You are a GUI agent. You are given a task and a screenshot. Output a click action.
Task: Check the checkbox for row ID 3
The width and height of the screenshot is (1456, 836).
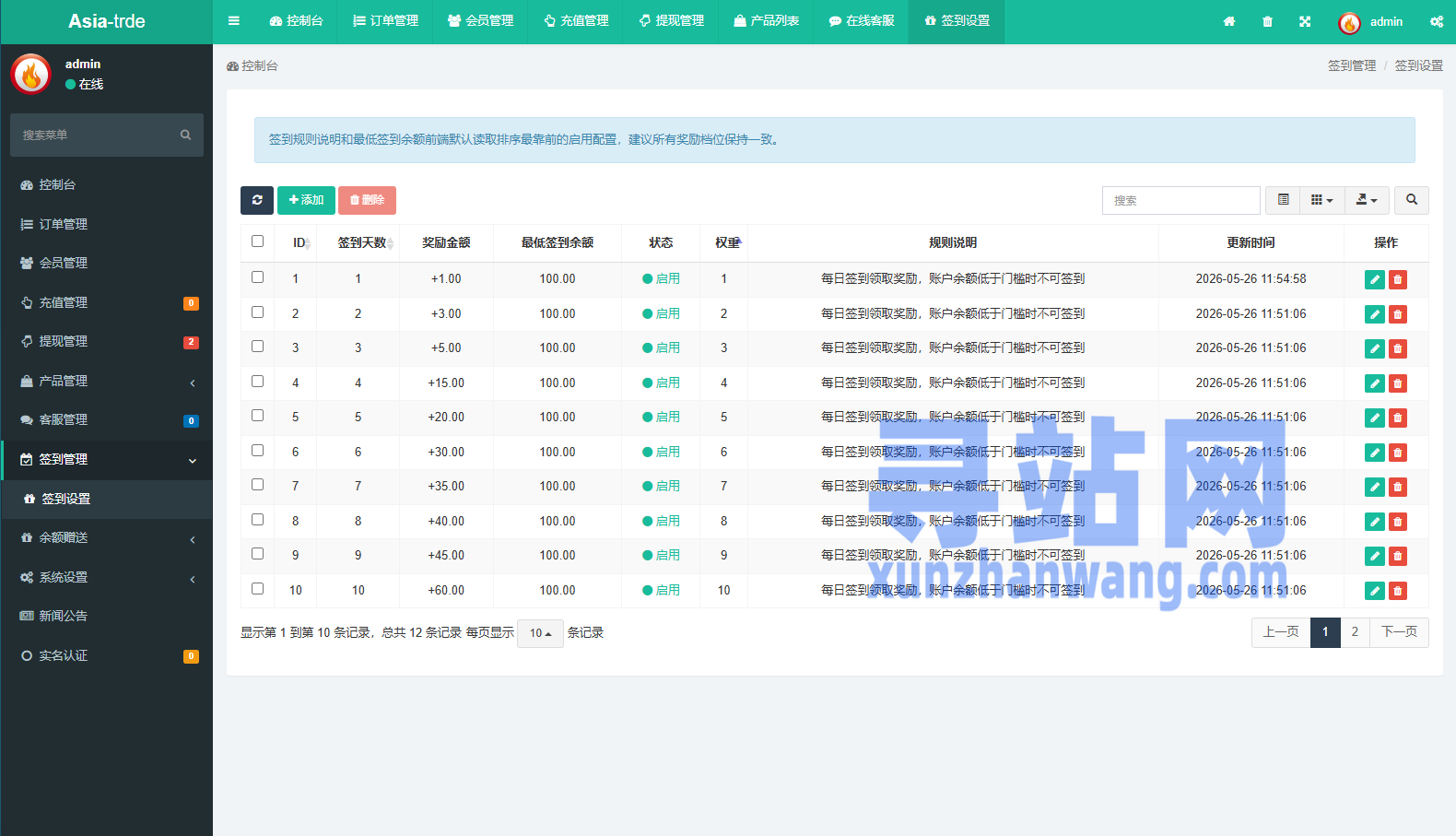pyautogui.click(x=257, y=347)
